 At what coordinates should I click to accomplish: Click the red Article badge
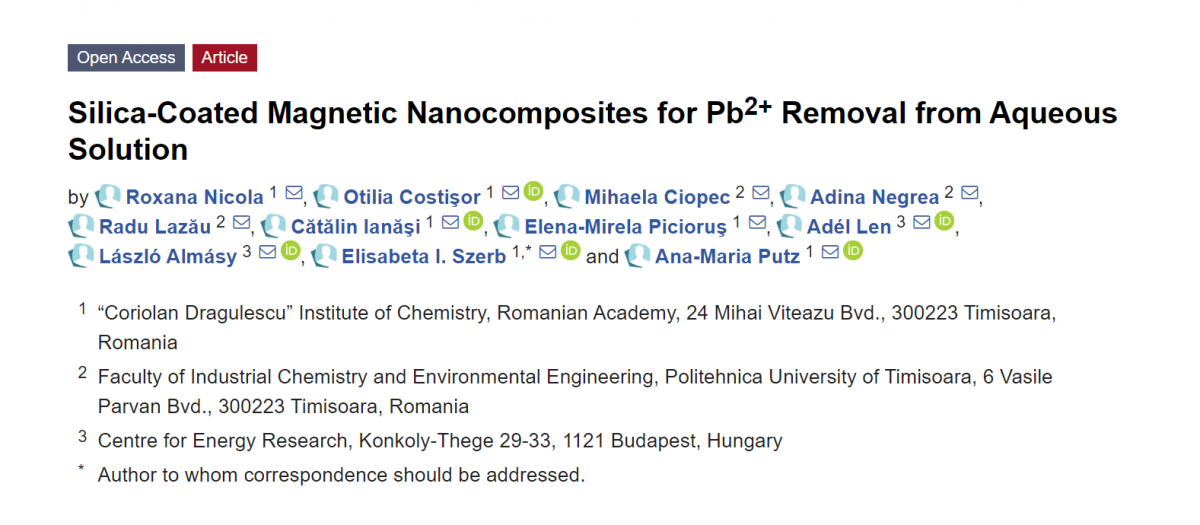click(x=225, y=57)
